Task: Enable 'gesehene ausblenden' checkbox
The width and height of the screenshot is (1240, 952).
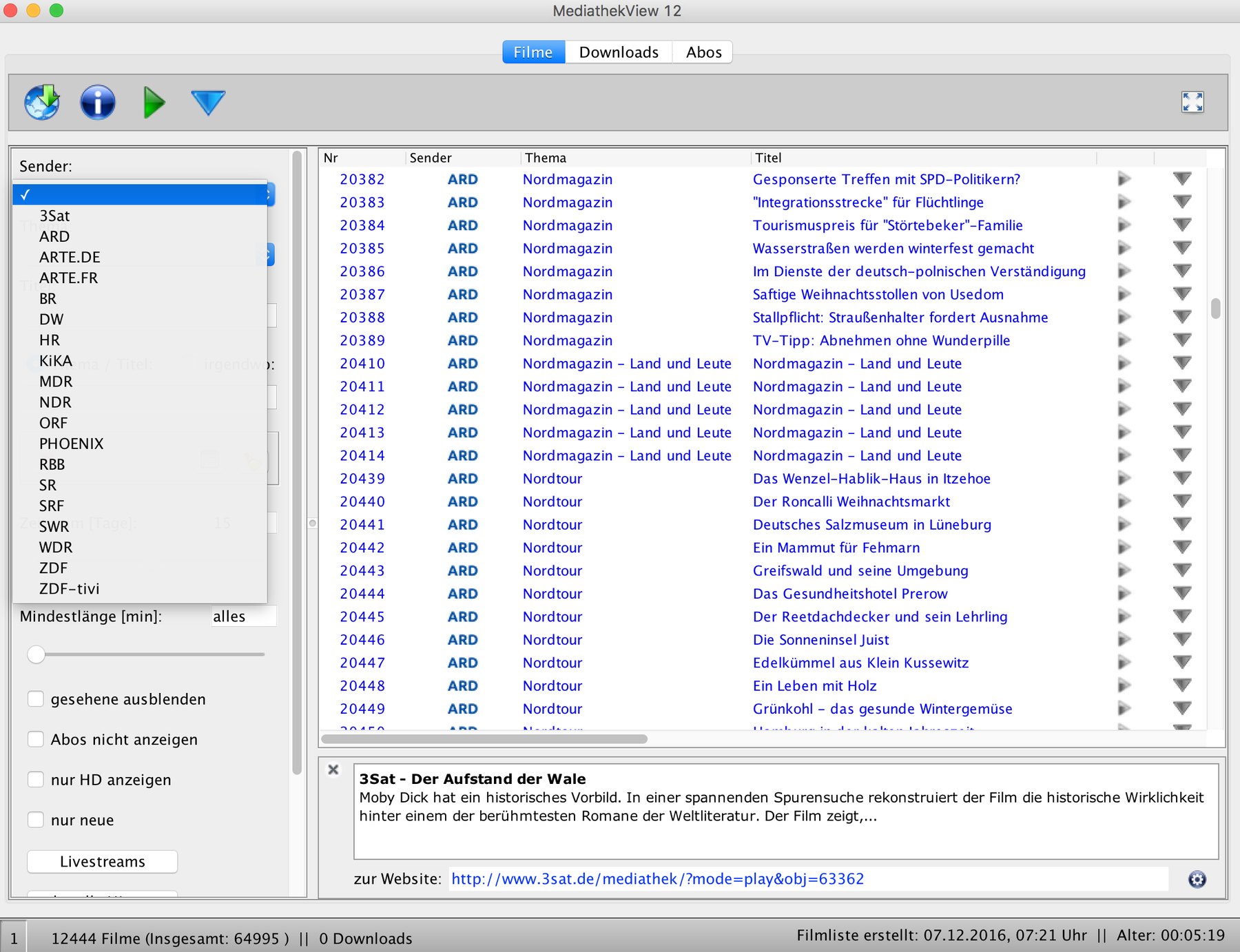Action: [36, 699]
